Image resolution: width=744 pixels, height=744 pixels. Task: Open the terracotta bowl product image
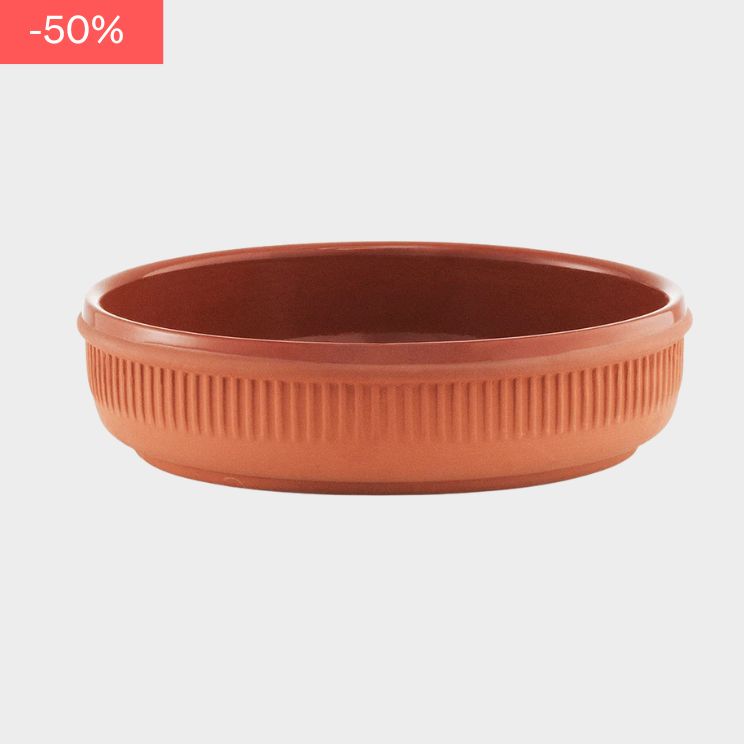(384, 368)
